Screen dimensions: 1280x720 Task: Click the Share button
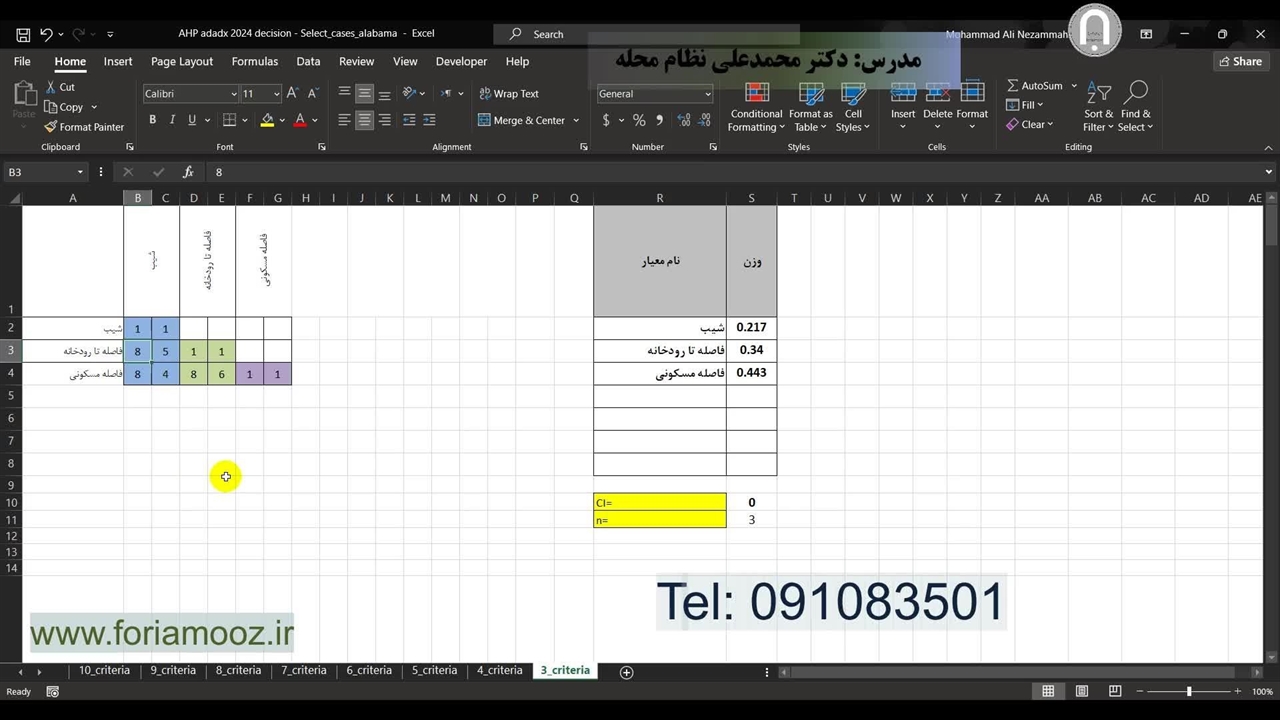pyautogui.click(x=1239, y=61)
